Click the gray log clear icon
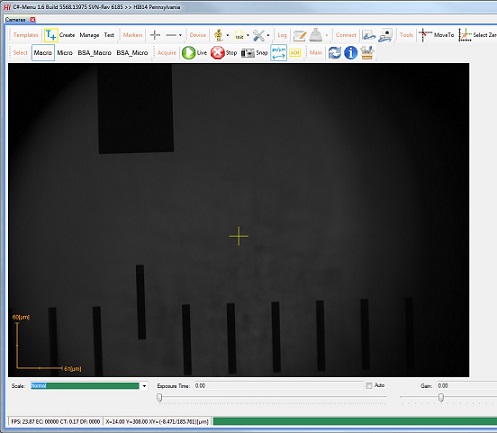The width and height of the screenshot is (497, 433). tap(316, 35)
